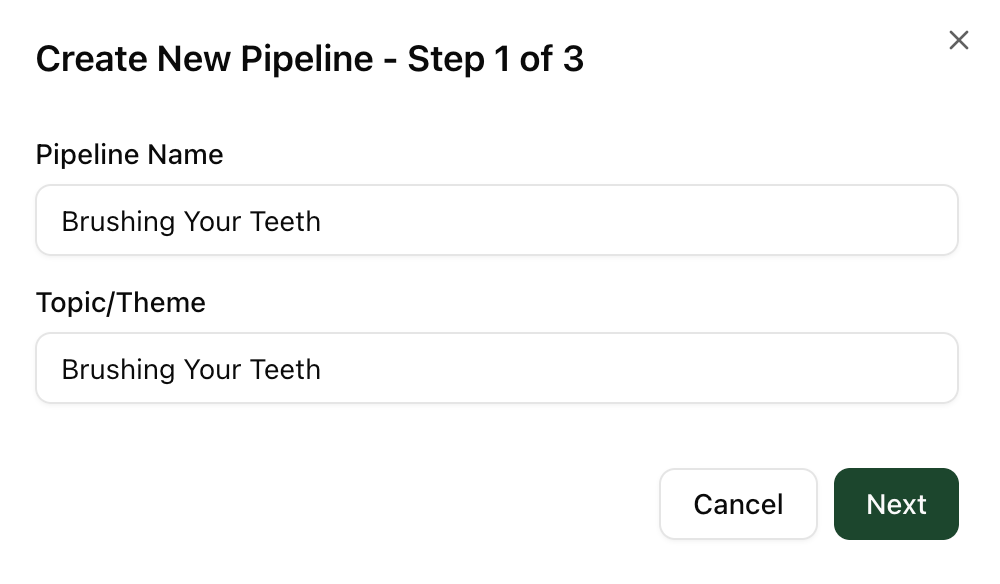Place cursor in Pipeline Name text box

click(497, 220)
